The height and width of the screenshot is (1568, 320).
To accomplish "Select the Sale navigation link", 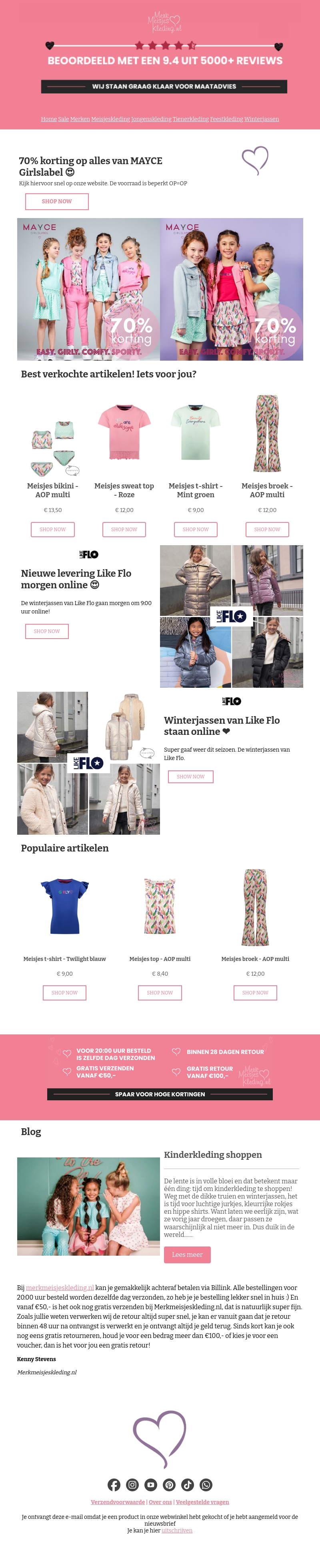I will pos(63,119).
